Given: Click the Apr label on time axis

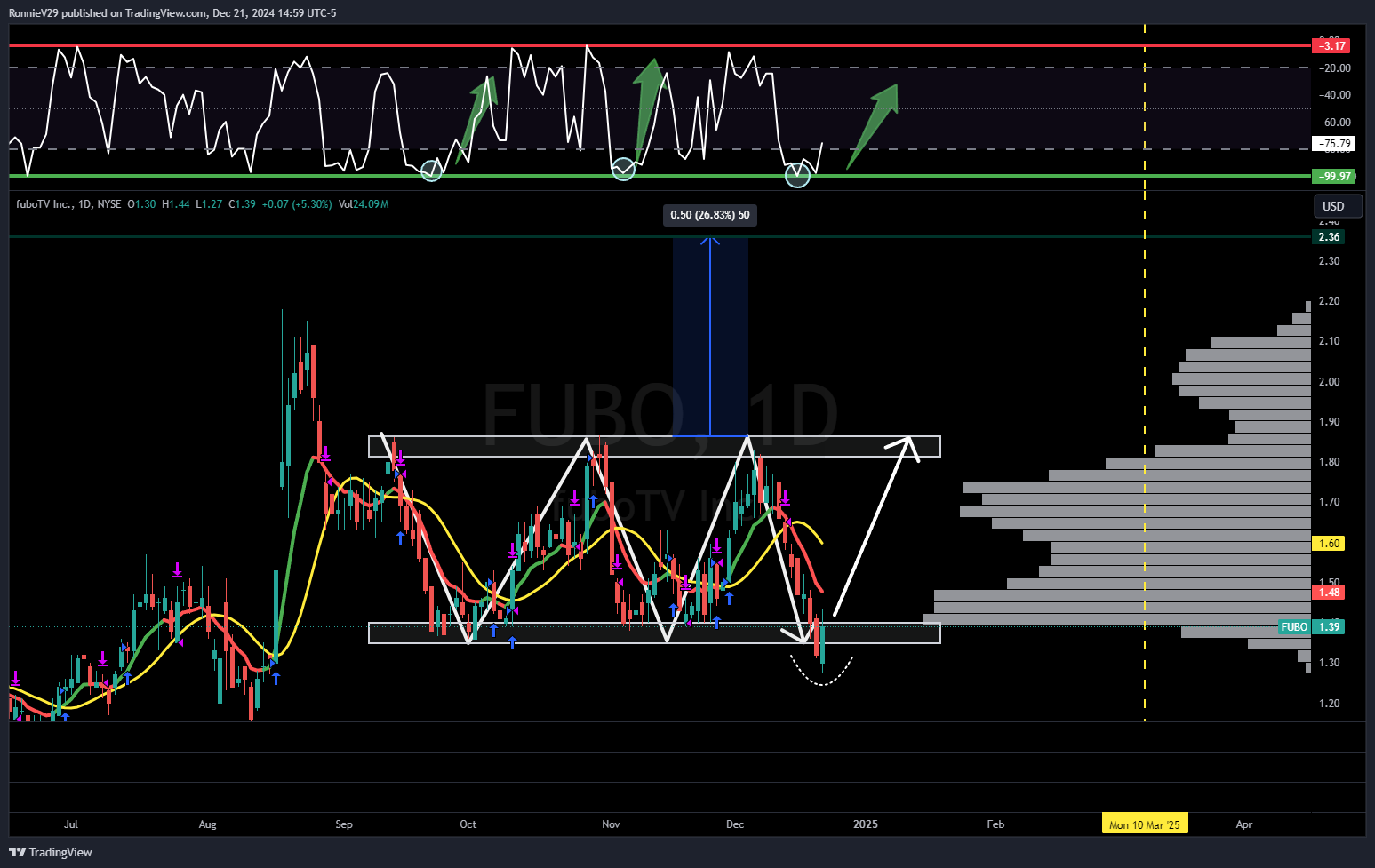Looking at the screenshot, I should tap(1244, 824).
